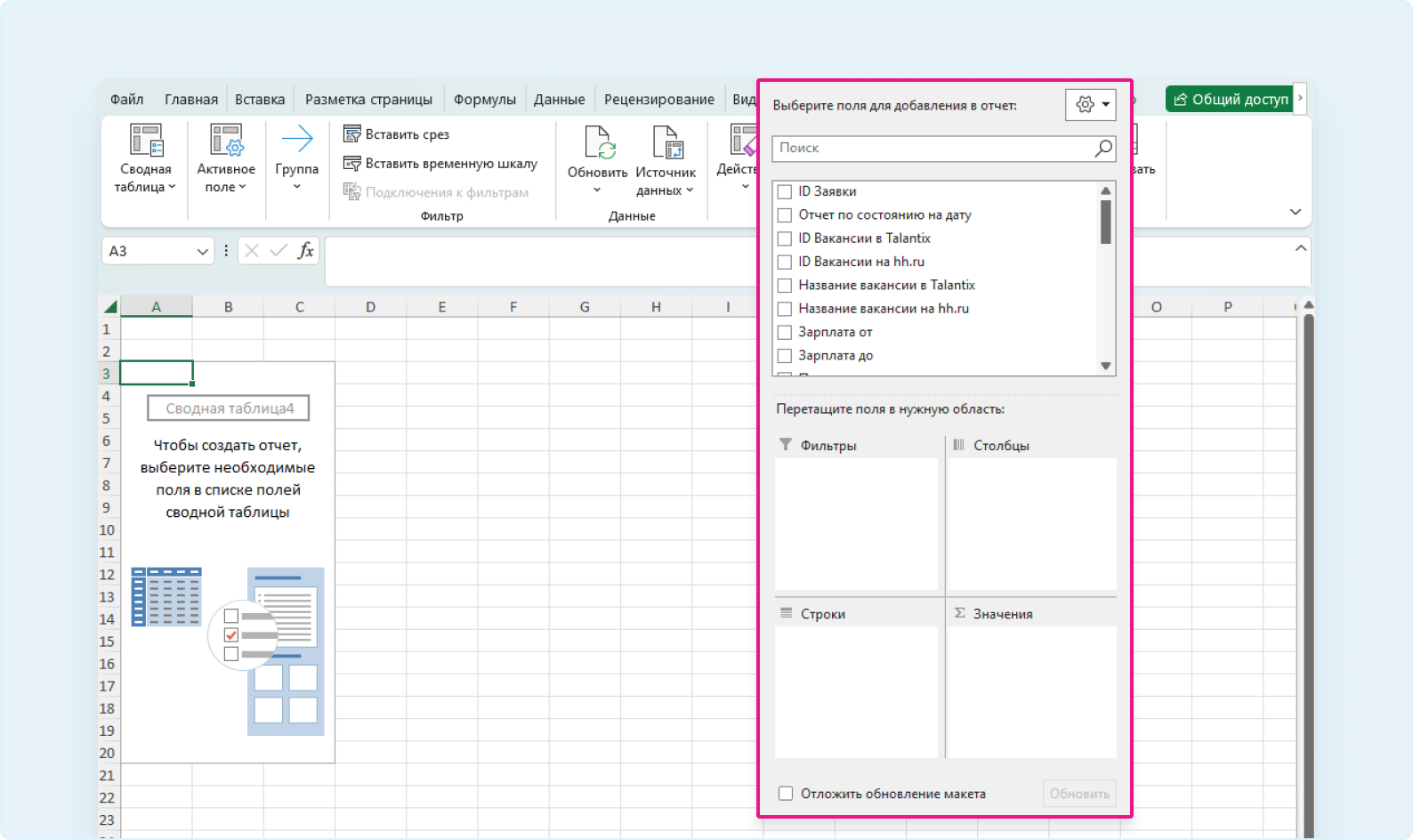Screen dimensions: 1413x840
Task: Check the ID Заявки field
Action: (785, 191)
